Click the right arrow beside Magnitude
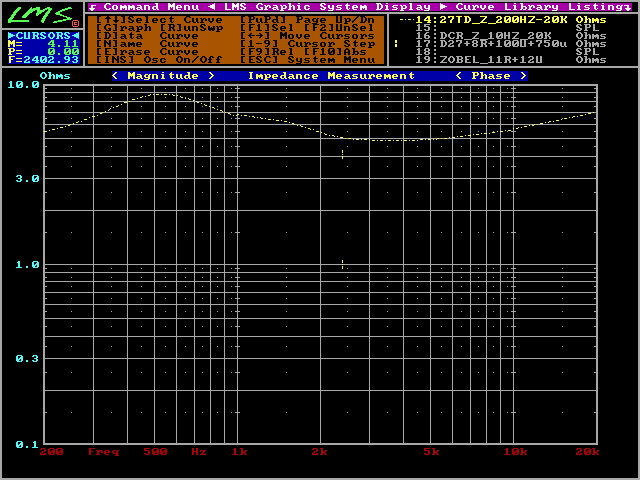 coord(211,76)
